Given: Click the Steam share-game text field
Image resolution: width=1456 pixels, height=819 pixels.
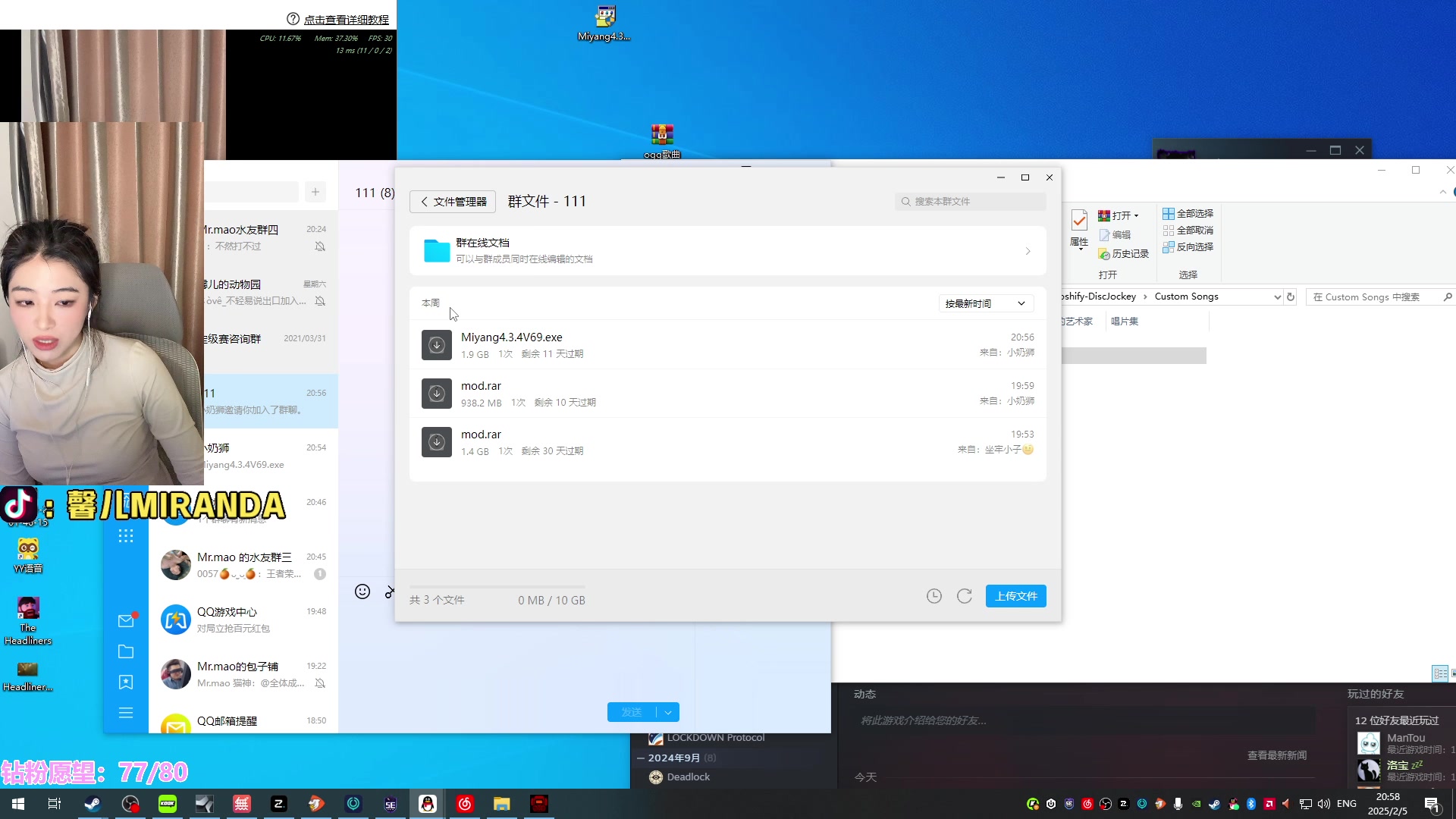Looking at the screenshot, I should click(x=1086, y=720).
